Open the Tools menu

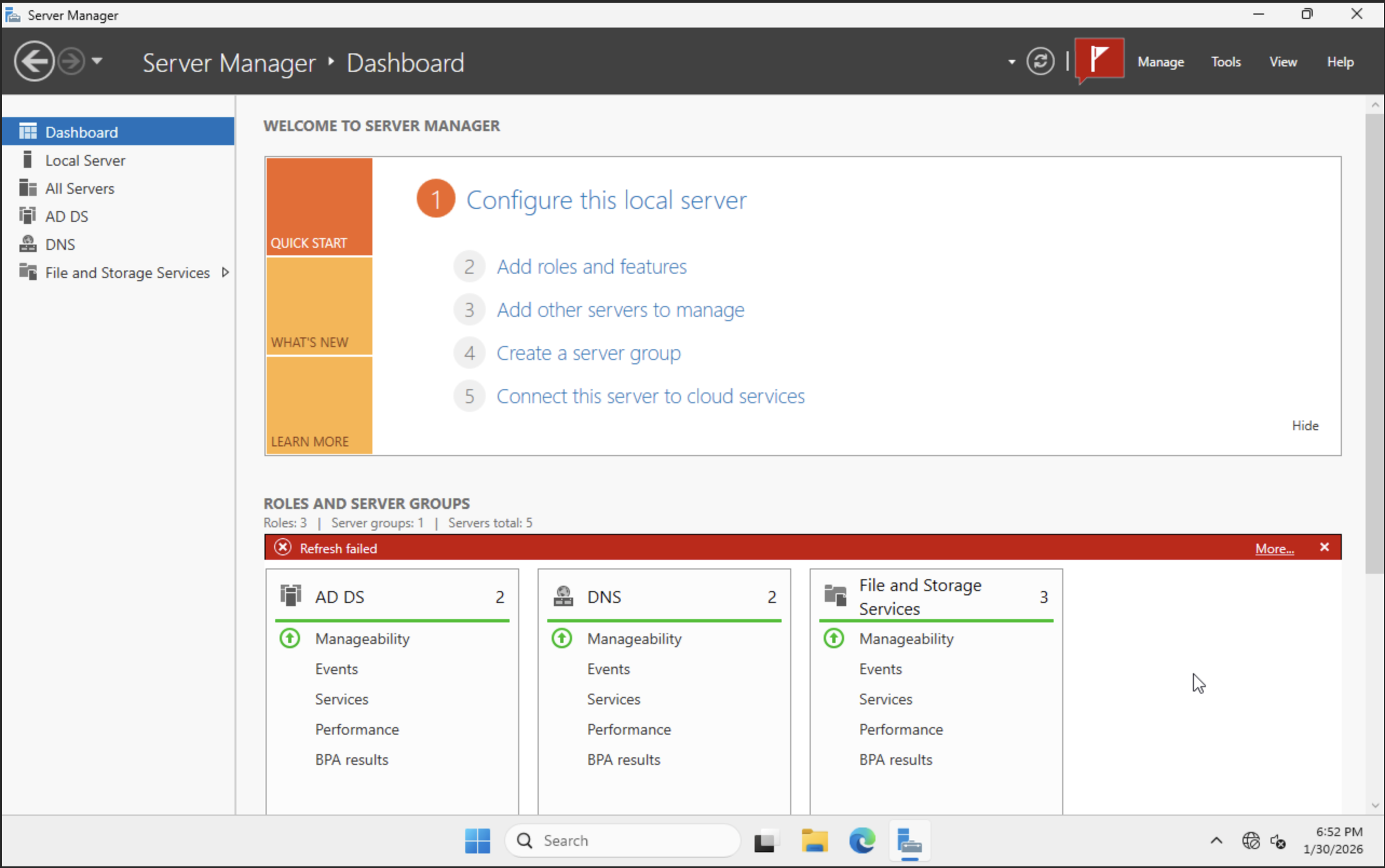(x=1225, y=62)
